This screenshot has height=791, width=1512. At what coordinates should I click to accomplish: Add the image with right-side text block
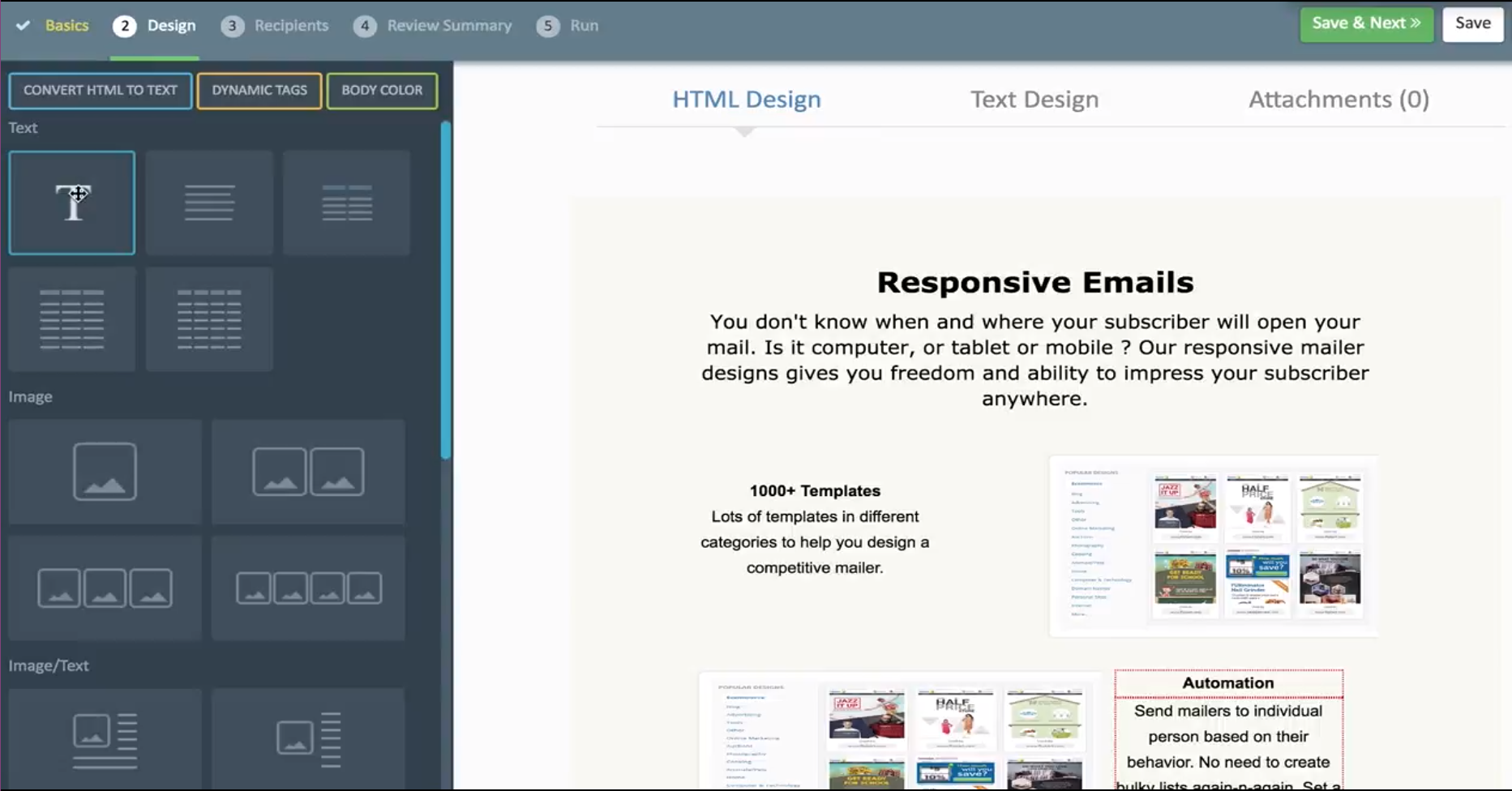click(308, 739)
